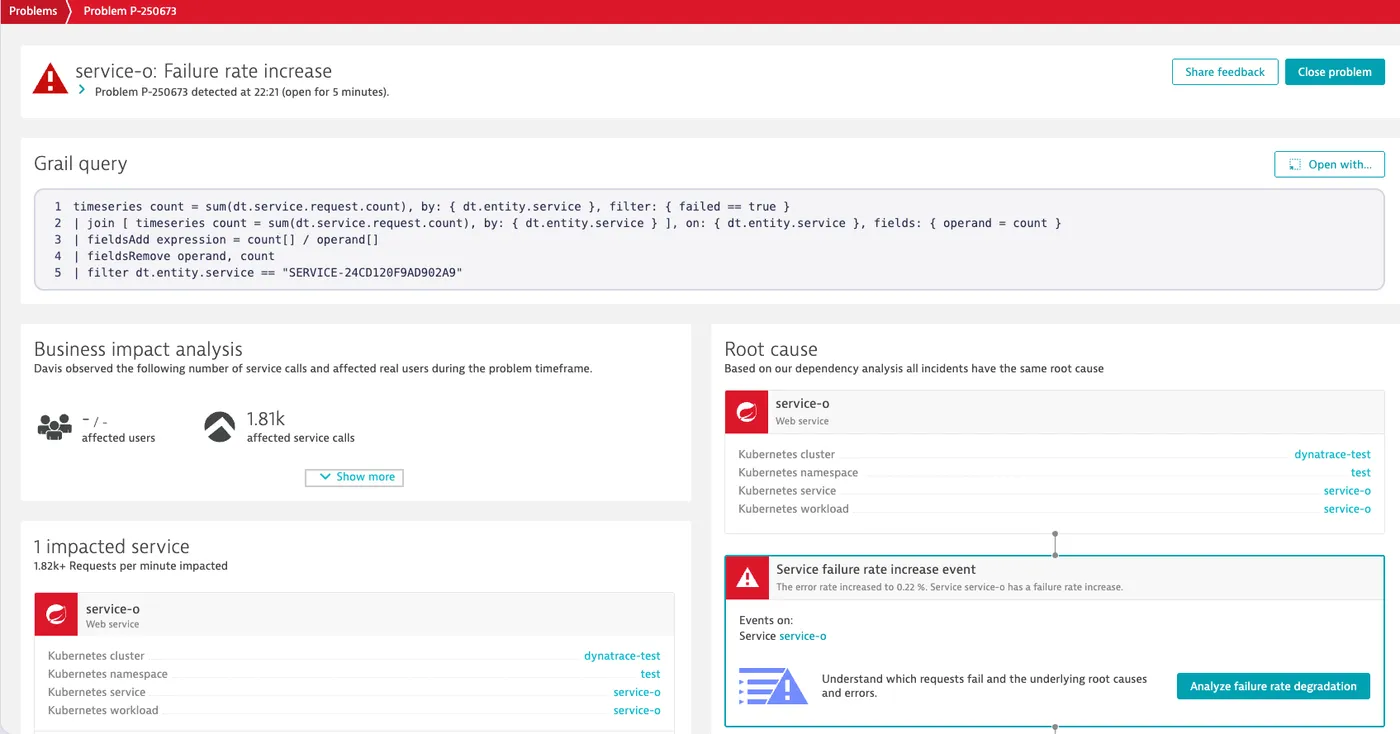Viewport: 1400px width, 734px height.
Task: Expand problem details chevron below title
Action: click(x=82, y=89)
